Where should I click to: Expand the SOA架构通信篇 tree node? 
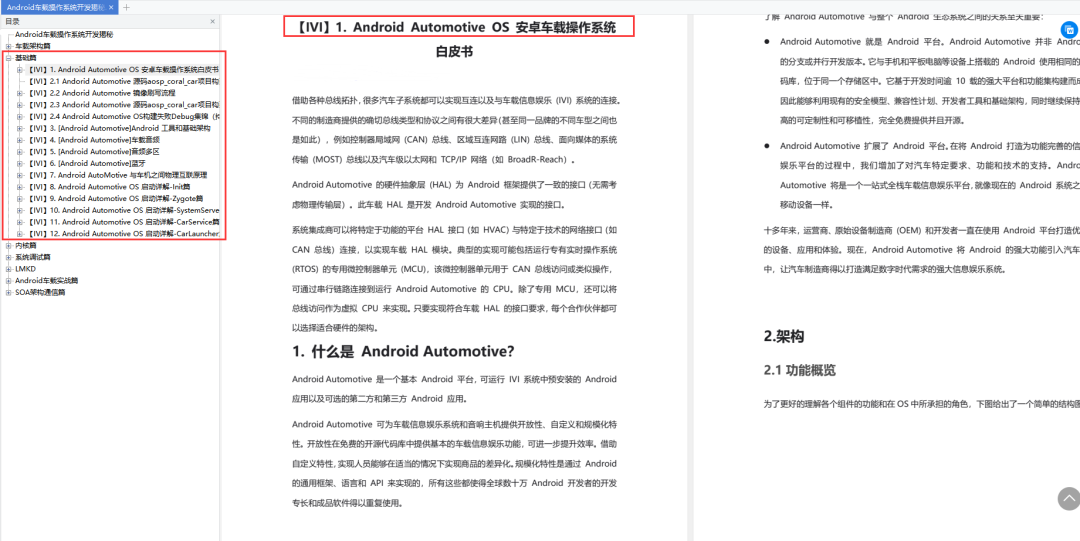[x=8, y=292]
